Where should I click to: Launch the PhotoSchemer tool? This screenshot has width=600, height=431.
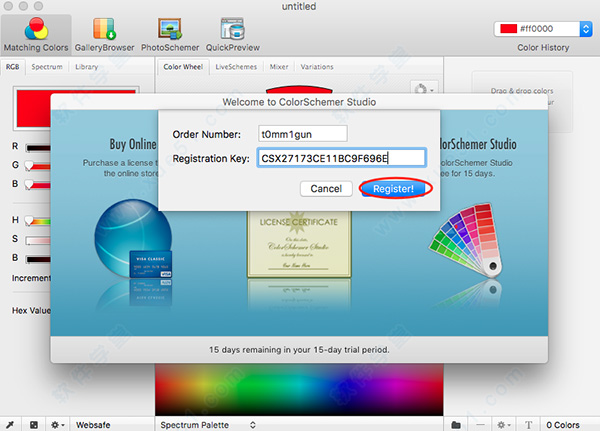170,34
